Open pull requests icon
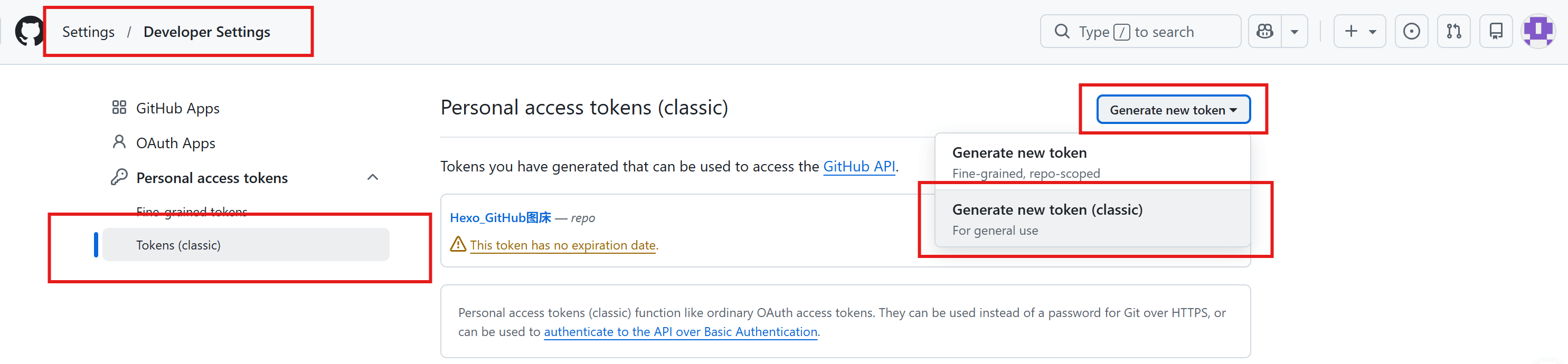 pyautogui.click(x=1453, y=31)
